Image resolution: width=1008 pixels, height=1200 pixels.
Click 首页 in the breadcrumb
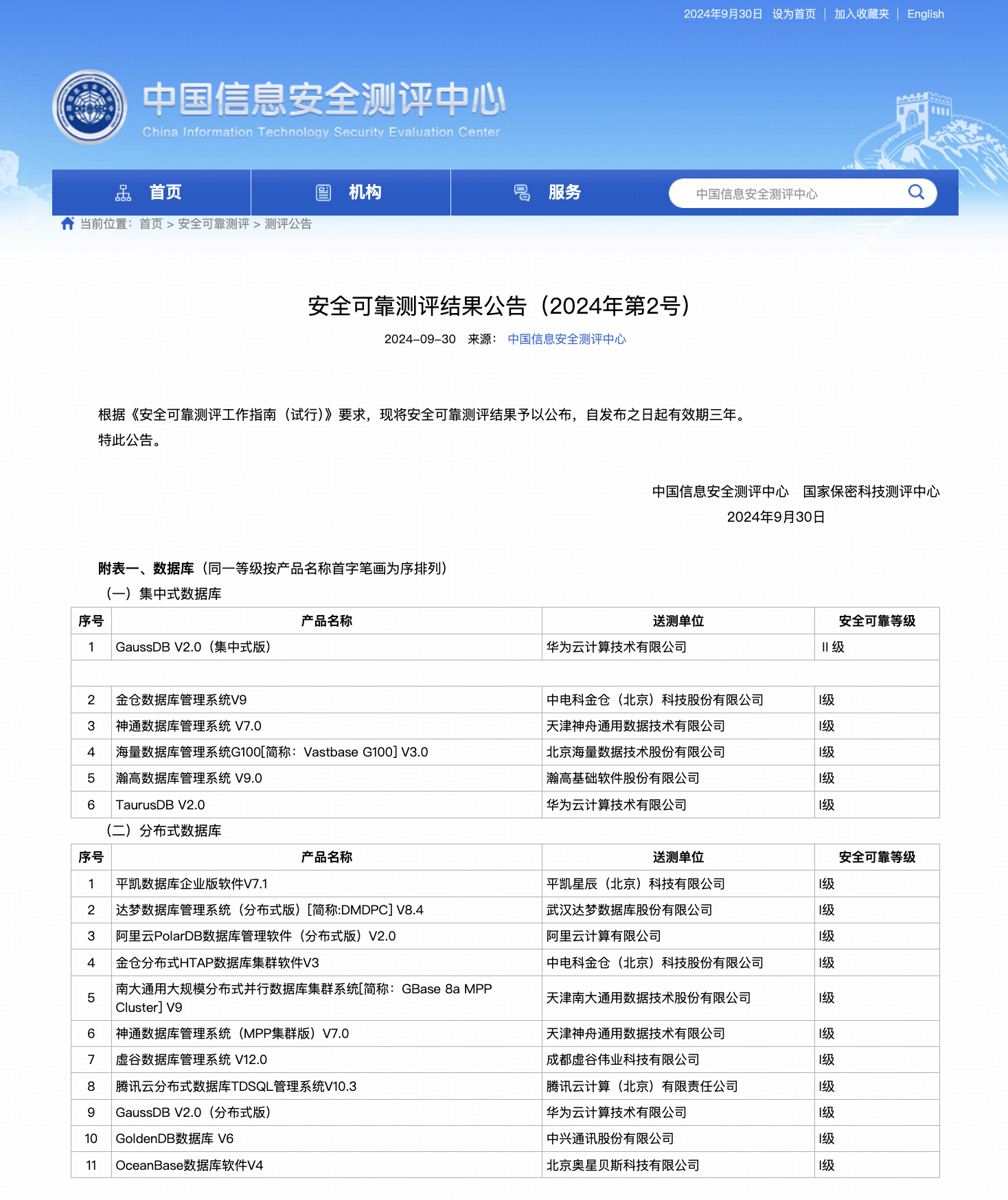(151, 224)
